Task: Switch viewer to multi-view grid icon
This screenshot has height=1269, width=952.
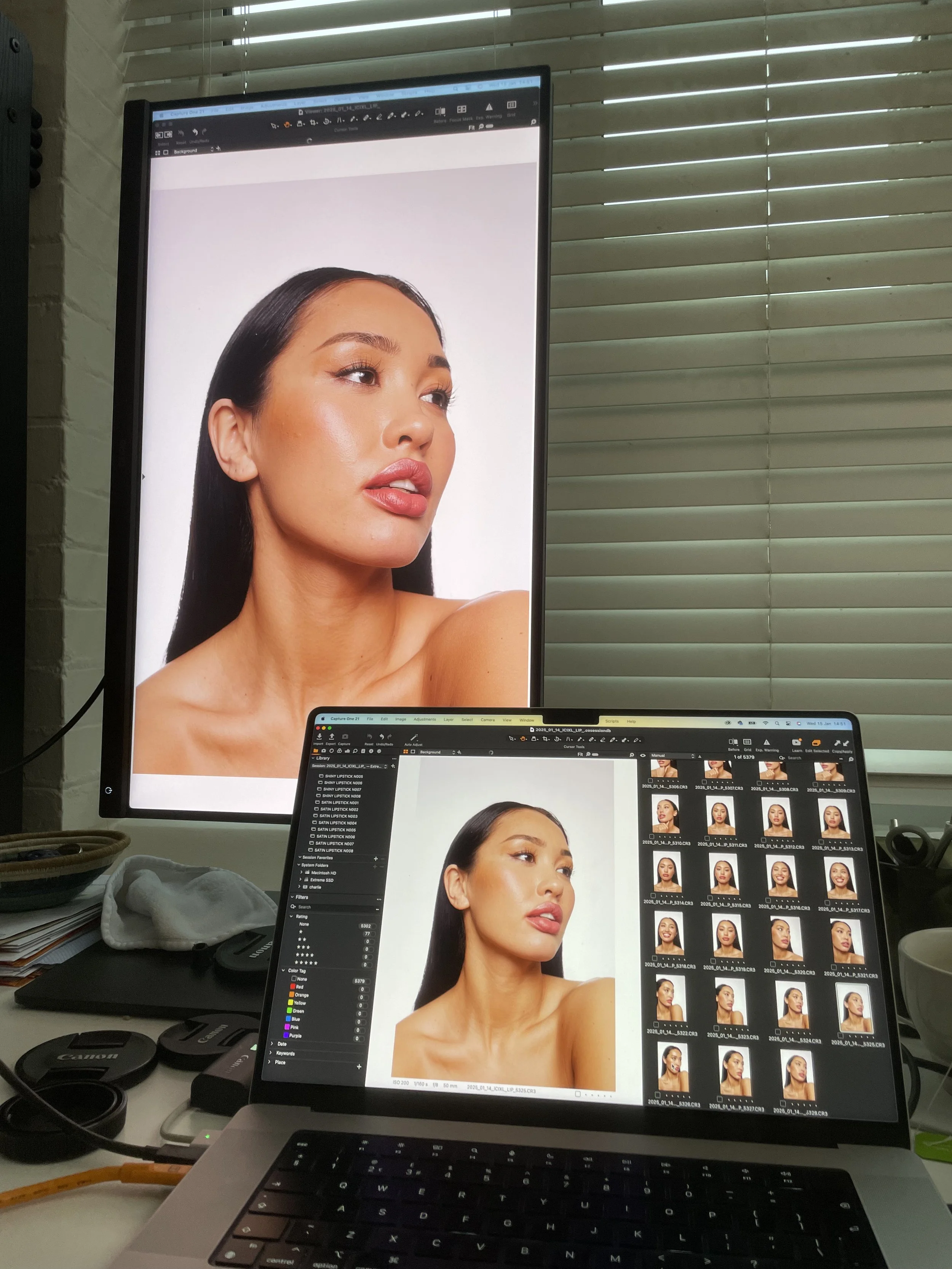Action: [x=406, y=752]
